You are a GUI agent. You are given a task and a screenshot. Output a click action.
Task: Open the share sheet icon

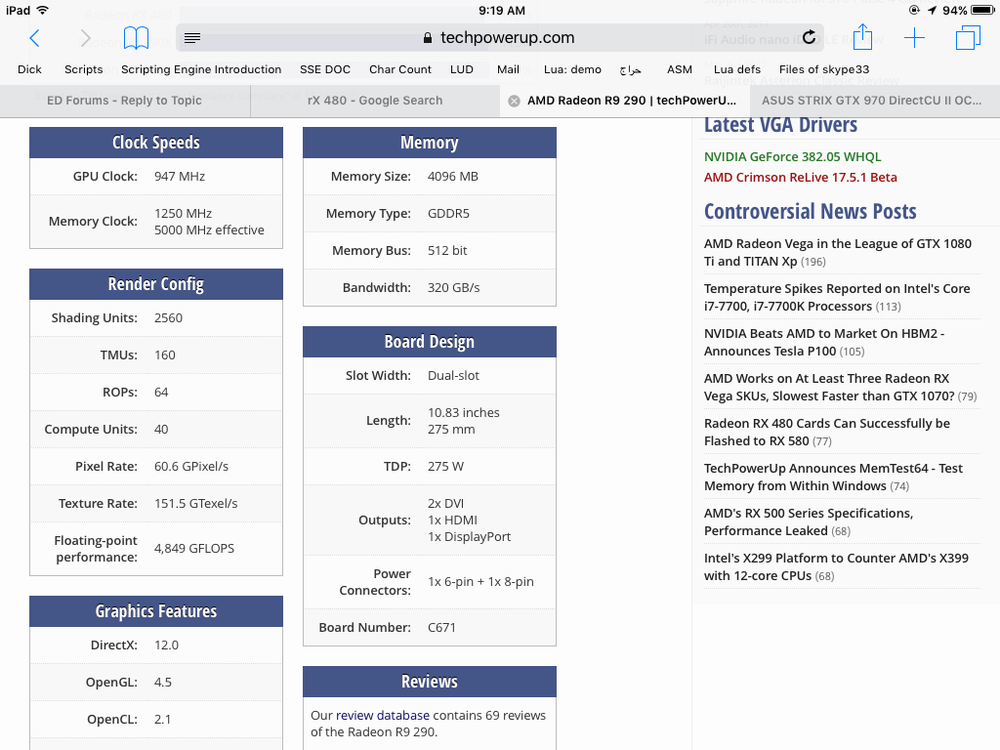click(862, 37)
